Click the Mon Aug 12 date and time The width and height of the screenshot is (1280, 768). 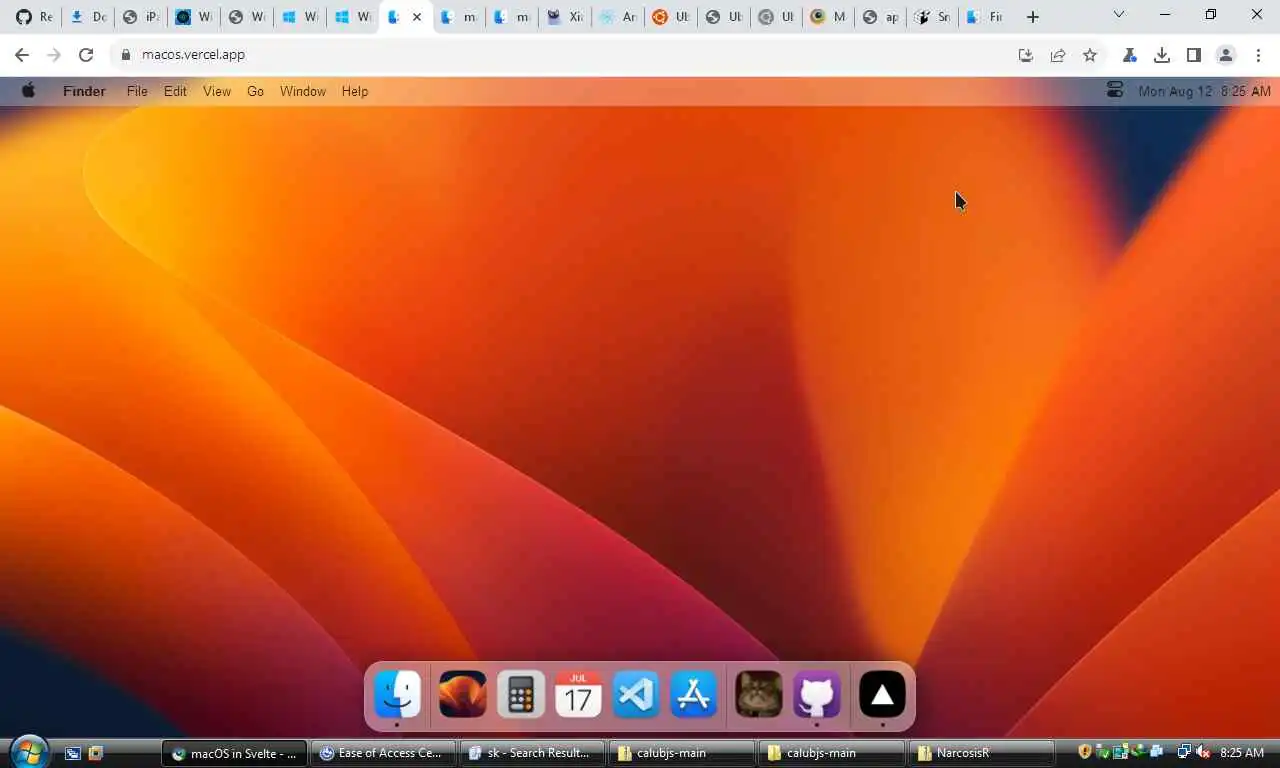pos(1205,91)
